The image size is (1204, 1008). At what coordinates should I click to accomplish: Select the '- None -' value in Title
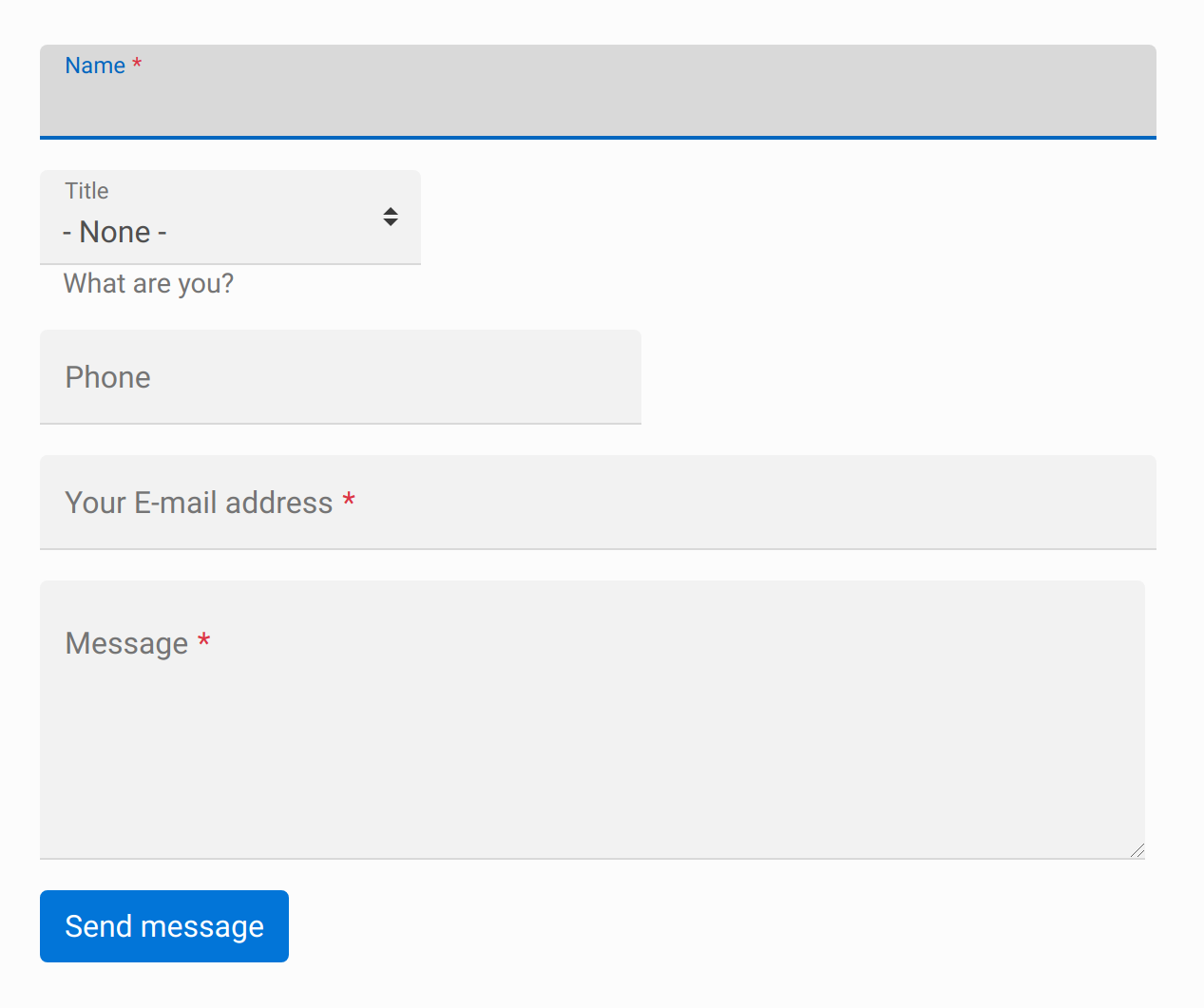115,232
